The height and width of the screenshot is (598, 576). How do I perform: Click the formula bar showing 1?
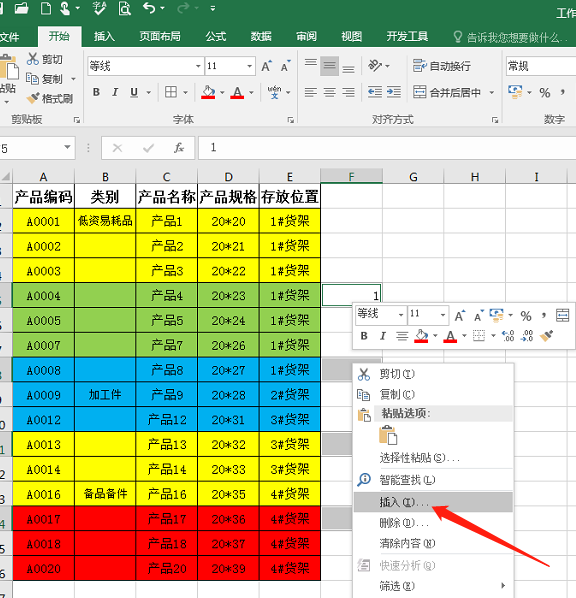(387, 148)
